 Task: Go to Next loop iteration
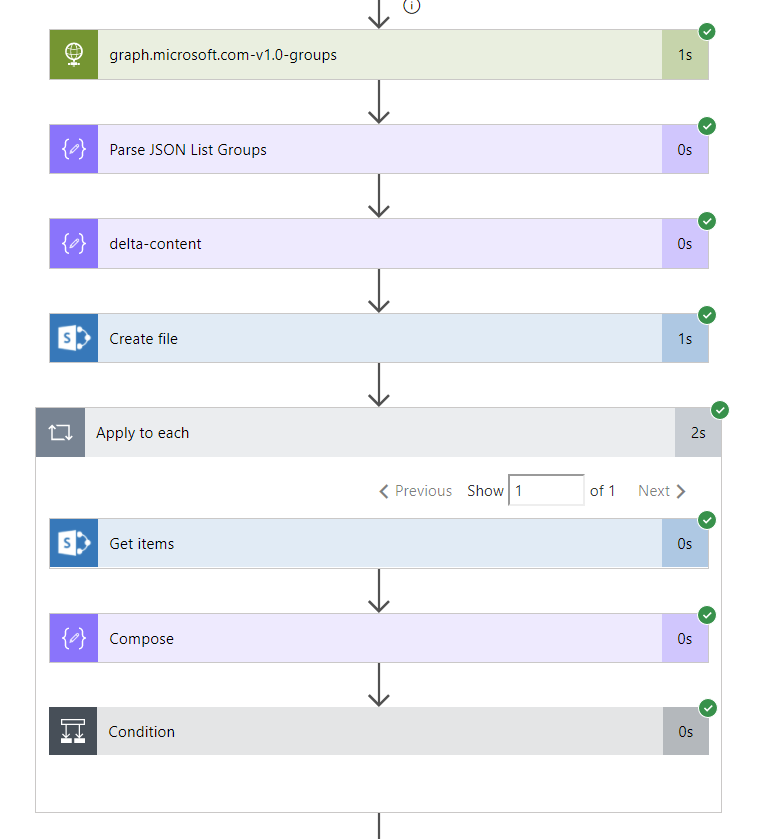tap(662, 491)
